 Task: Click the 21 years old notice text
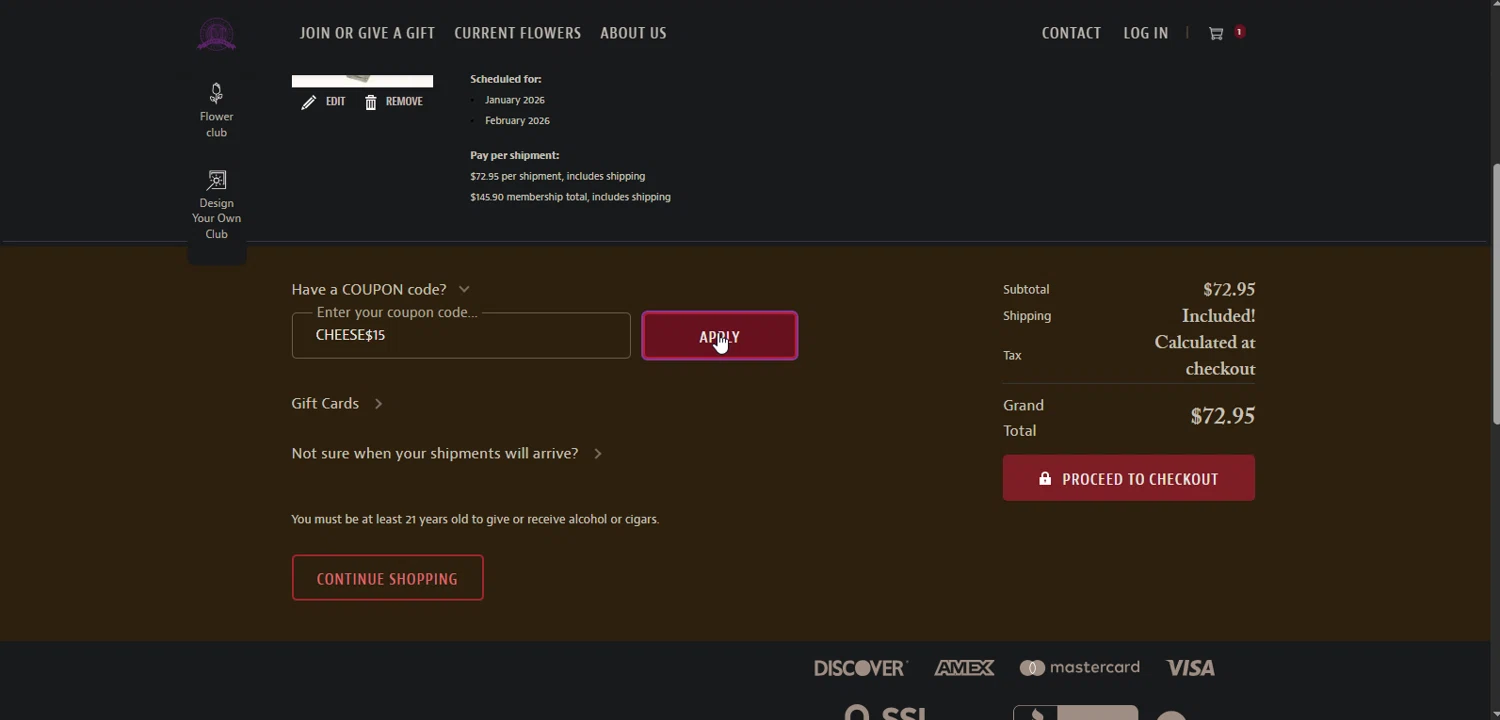475,519
